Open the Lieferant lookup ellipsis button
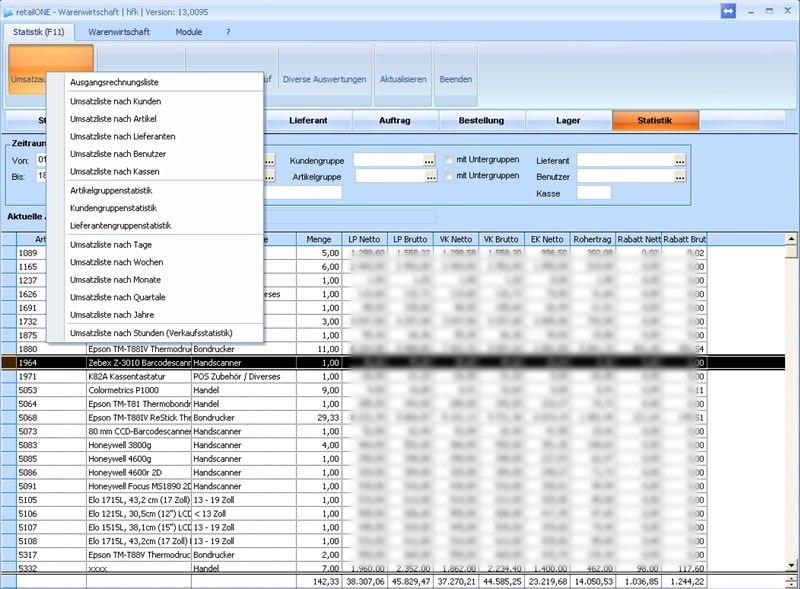Screen dimensions: 800x589 pyautogui.click(x=679, y=160)
